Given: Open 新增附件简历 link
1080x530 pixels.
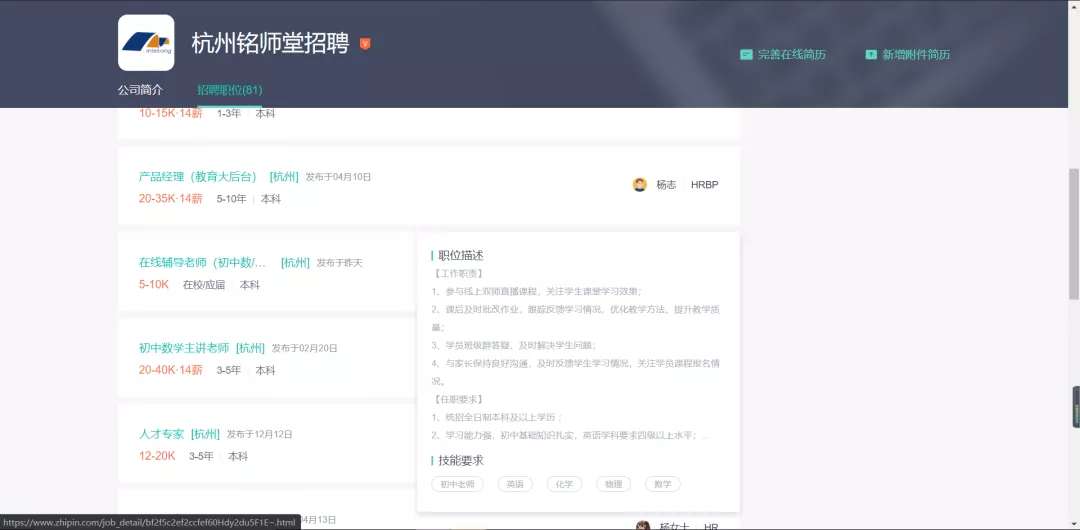Looking at the screenshot, I should tap(916, 54).
